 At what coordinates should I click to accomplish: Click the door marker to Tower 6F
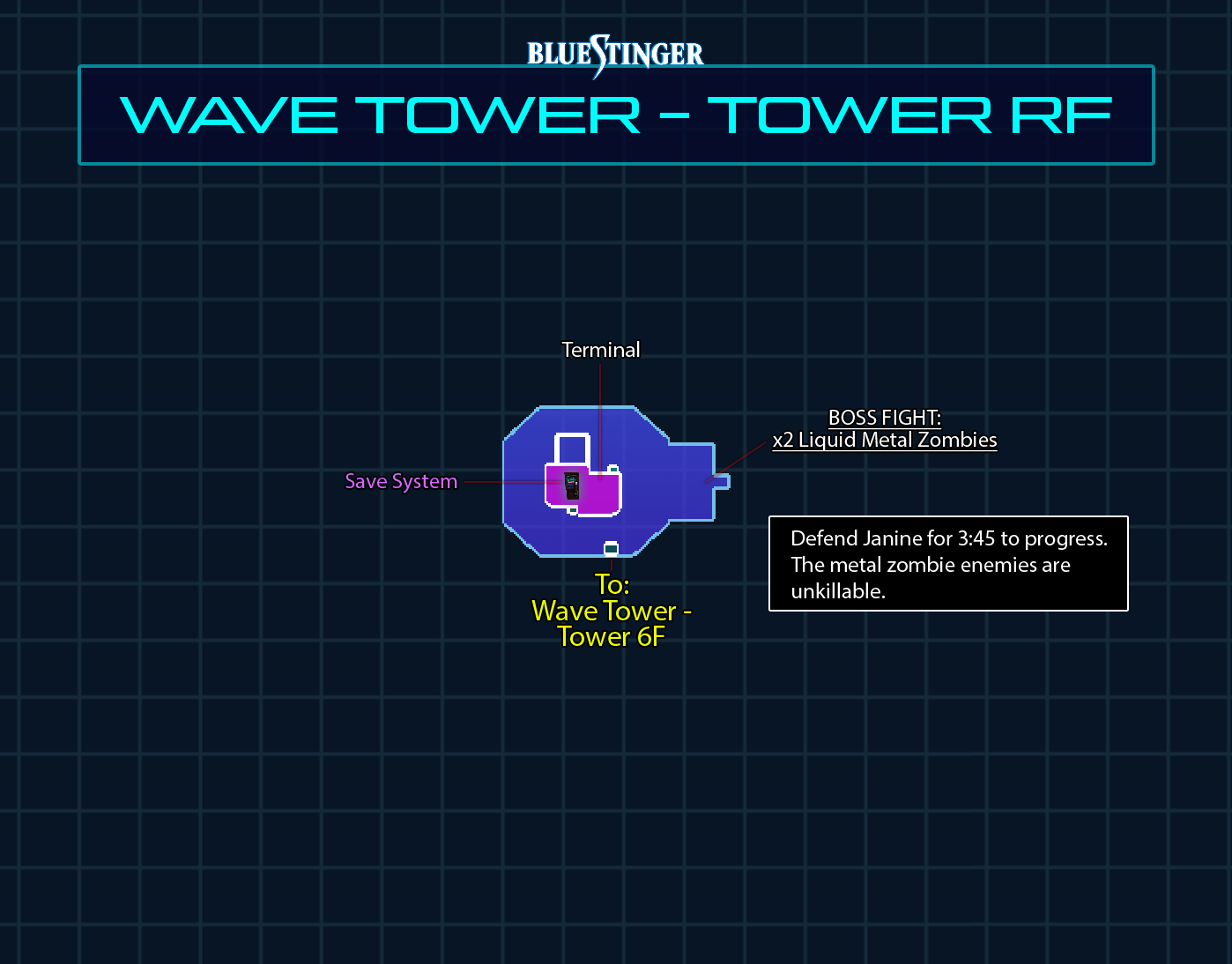click(611, 549)
